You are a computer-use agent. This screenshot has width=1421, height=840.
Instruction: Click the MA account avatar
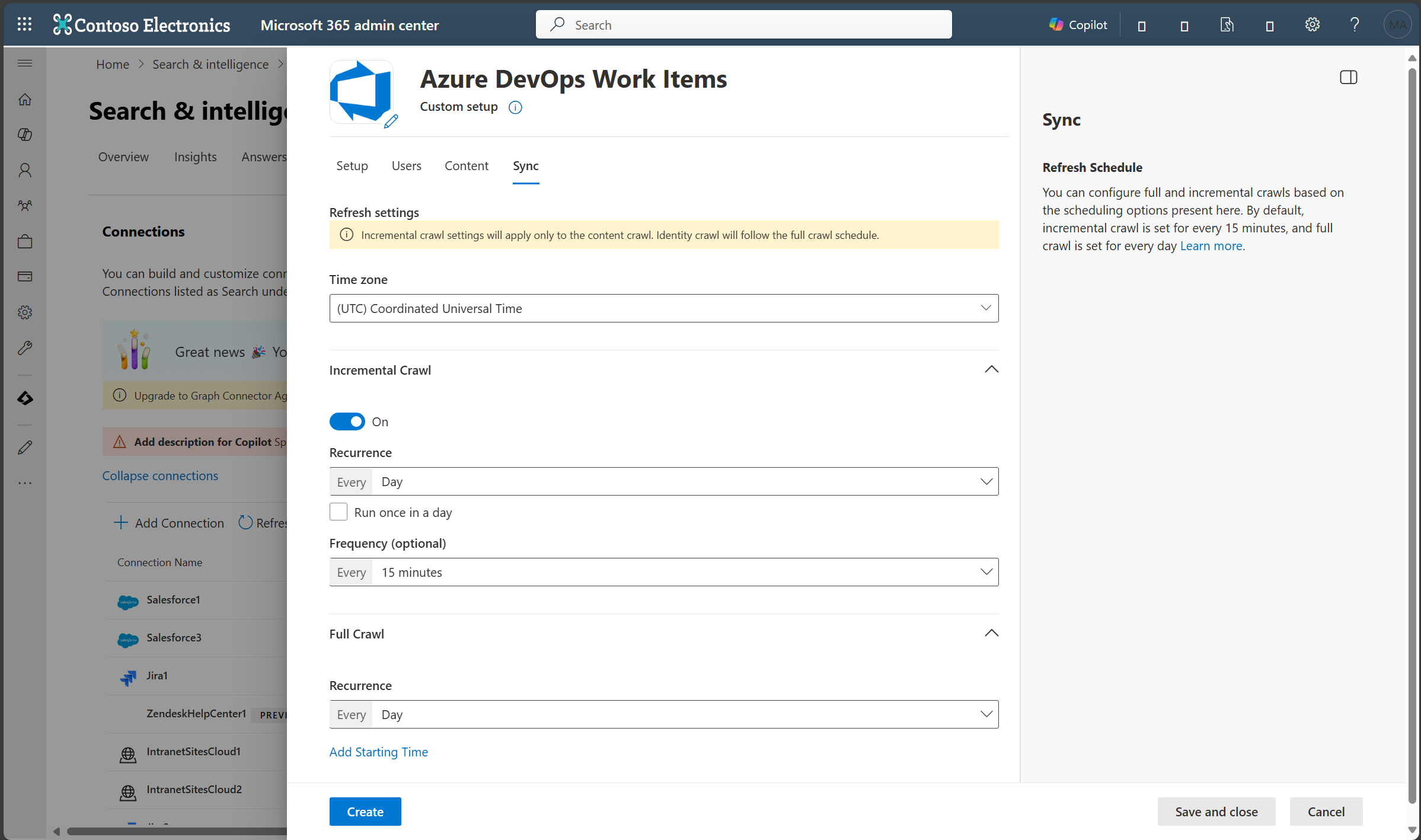pyautogui.click(x=1398, y=24)
